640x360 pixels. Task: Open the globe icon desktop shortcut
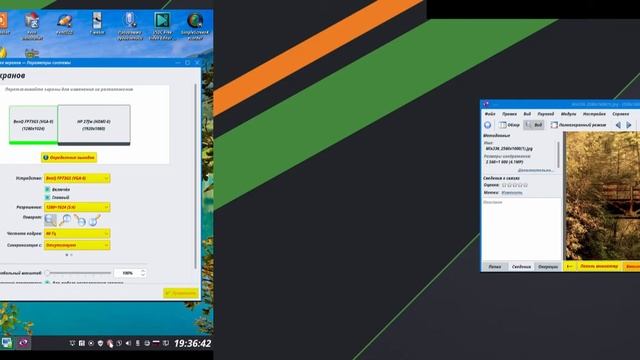coord(195,26)
